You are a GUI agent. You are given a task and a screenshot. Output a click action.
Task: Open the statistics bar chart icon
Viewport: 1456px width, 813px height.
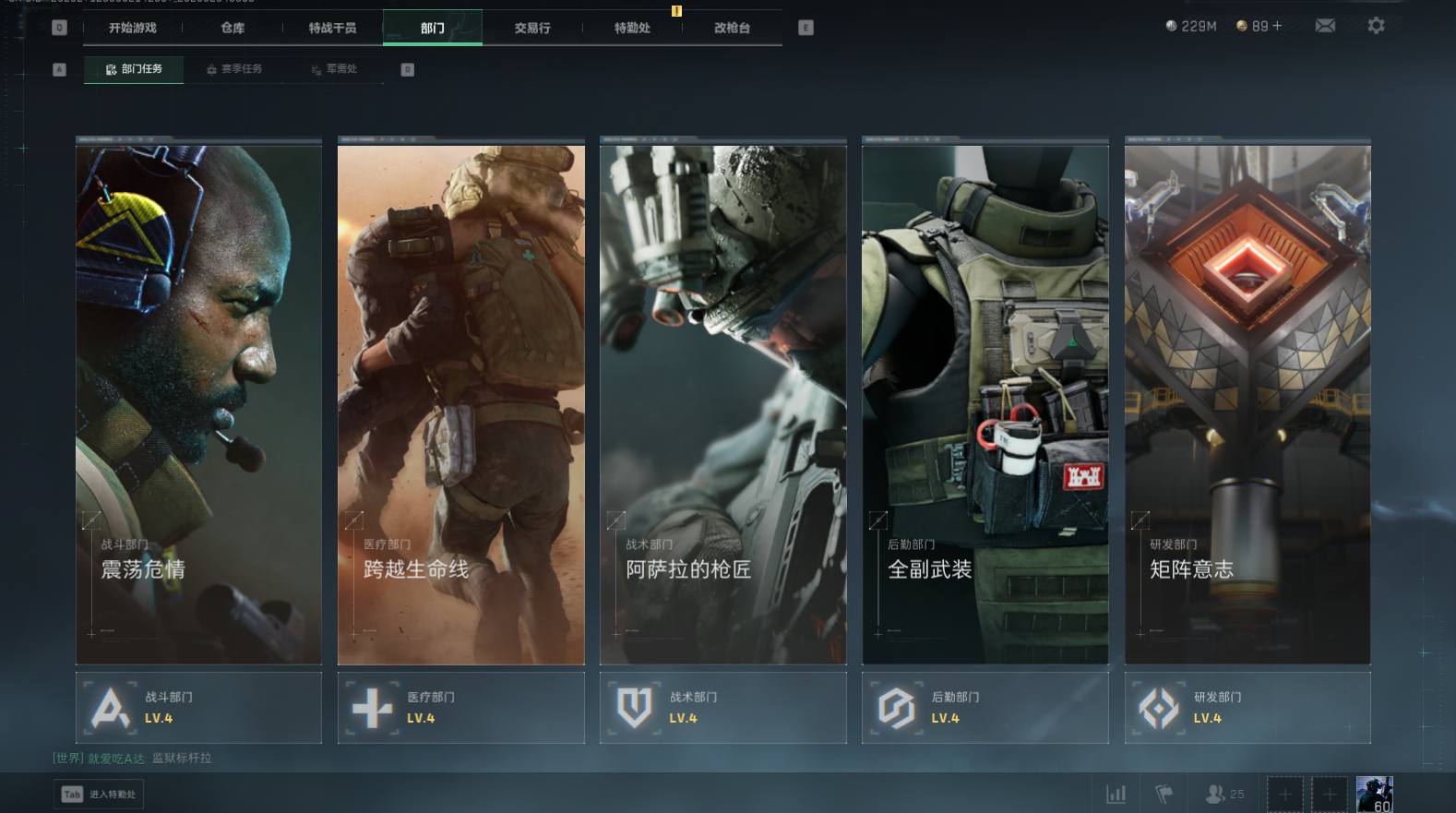click(1116, 794)
